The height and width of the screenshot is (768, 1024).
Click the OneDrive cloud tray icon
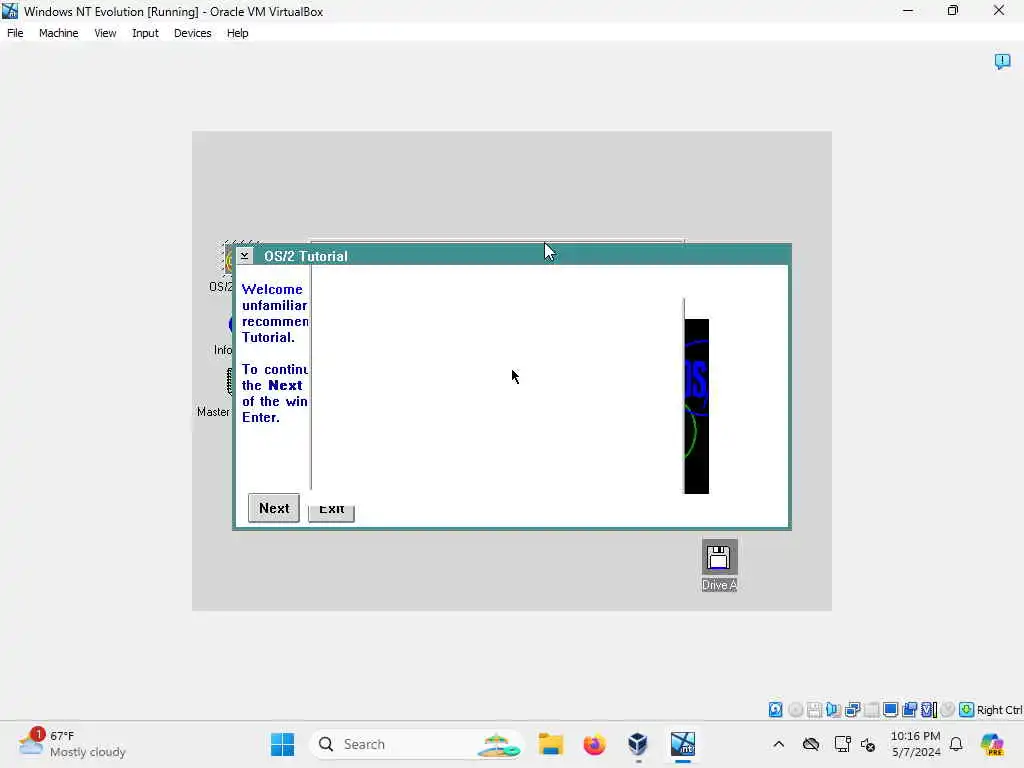click(811, 744)
